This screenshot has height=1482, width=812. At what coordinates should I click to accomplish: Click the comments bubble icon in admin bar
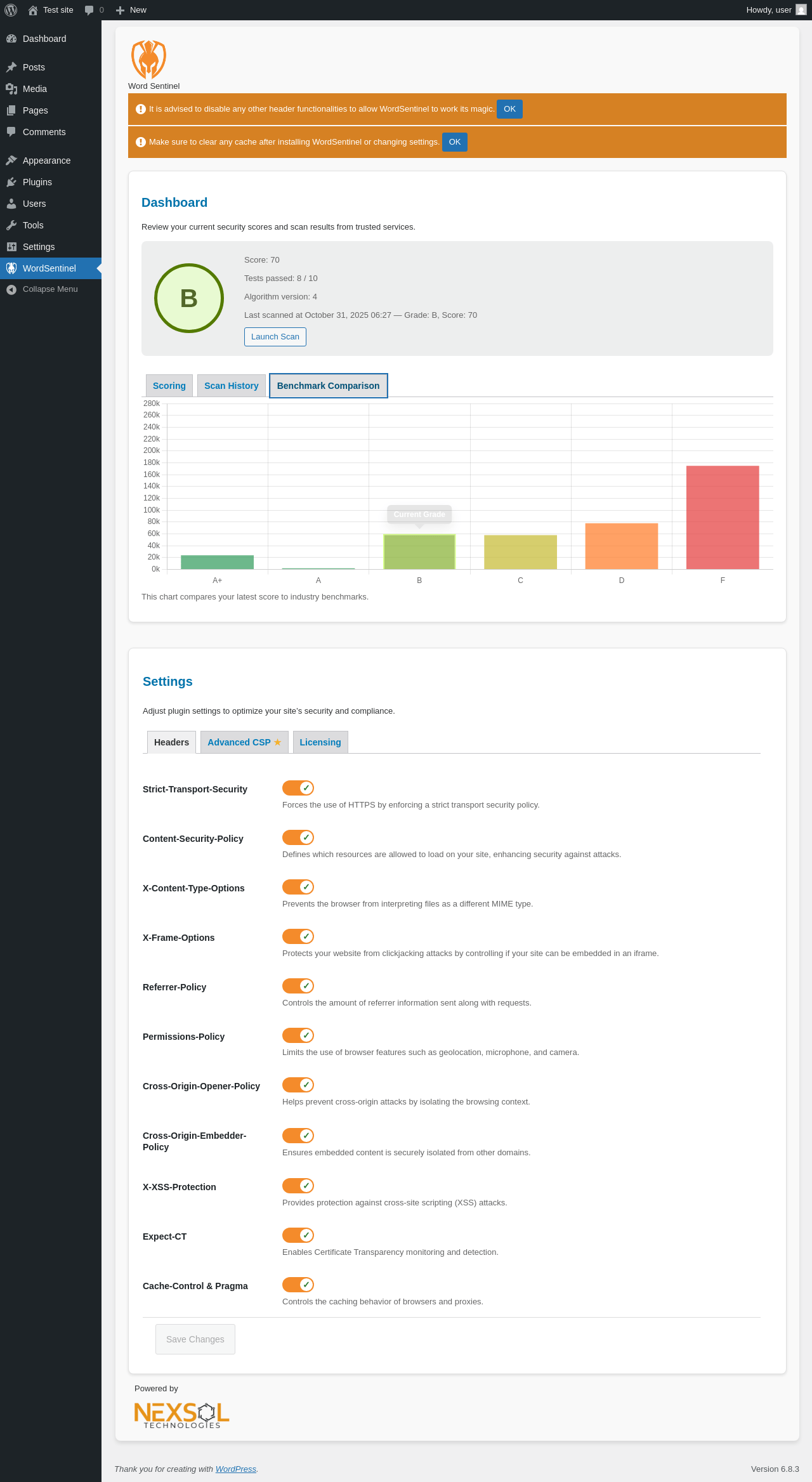pos(89,10)
